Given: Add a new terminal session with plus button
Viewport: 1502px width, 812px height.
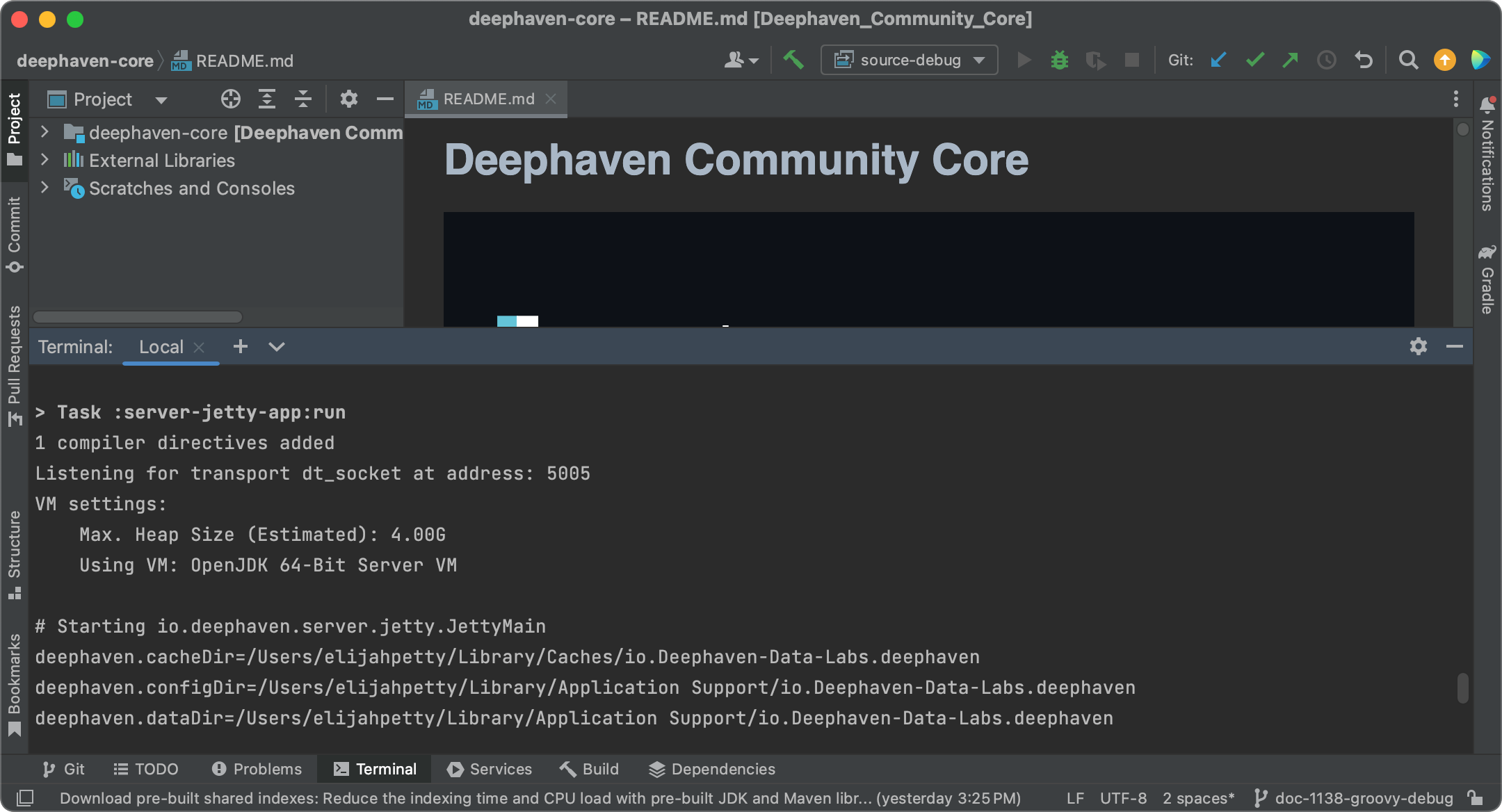Looking at the screenshot, I should pos(240,346).
